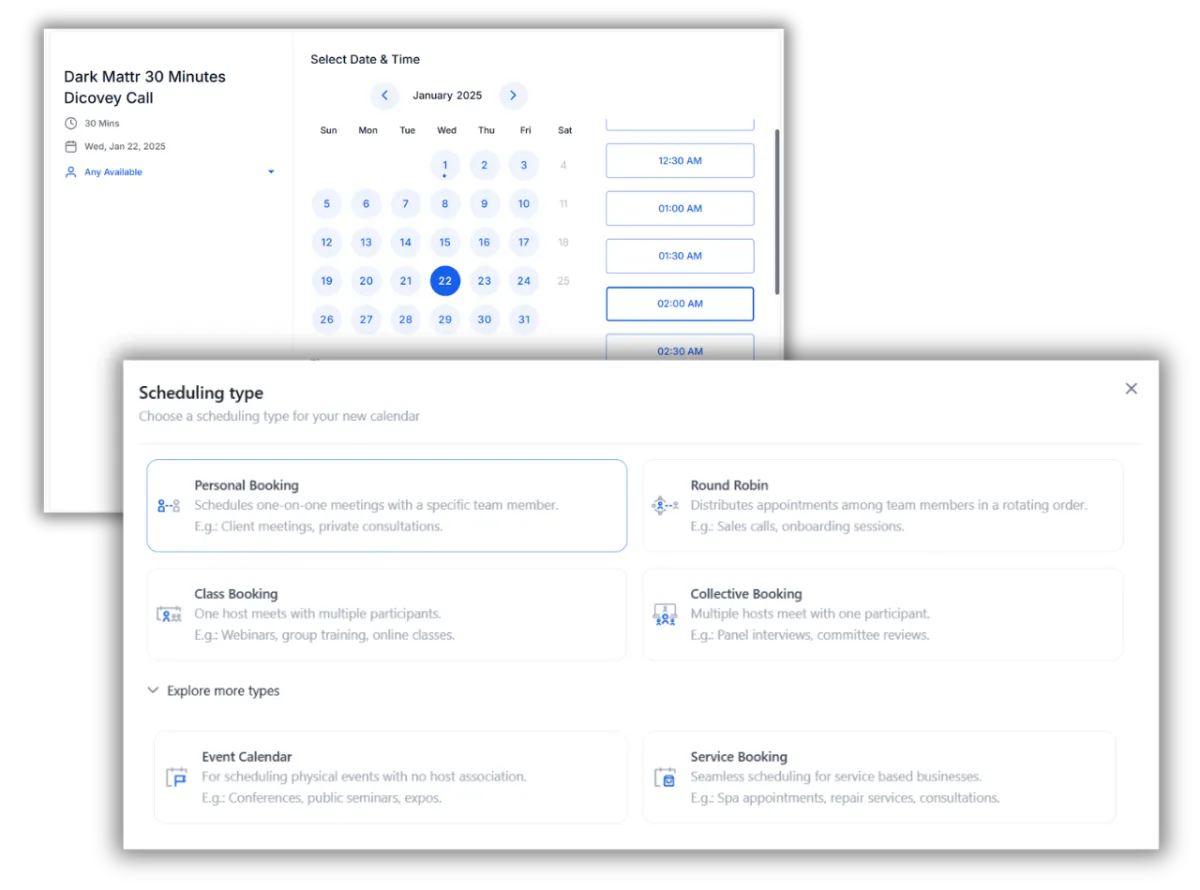Select January 30 date
The width and height of the screenshot is (1200, 890).
click(x=484, y=320)
